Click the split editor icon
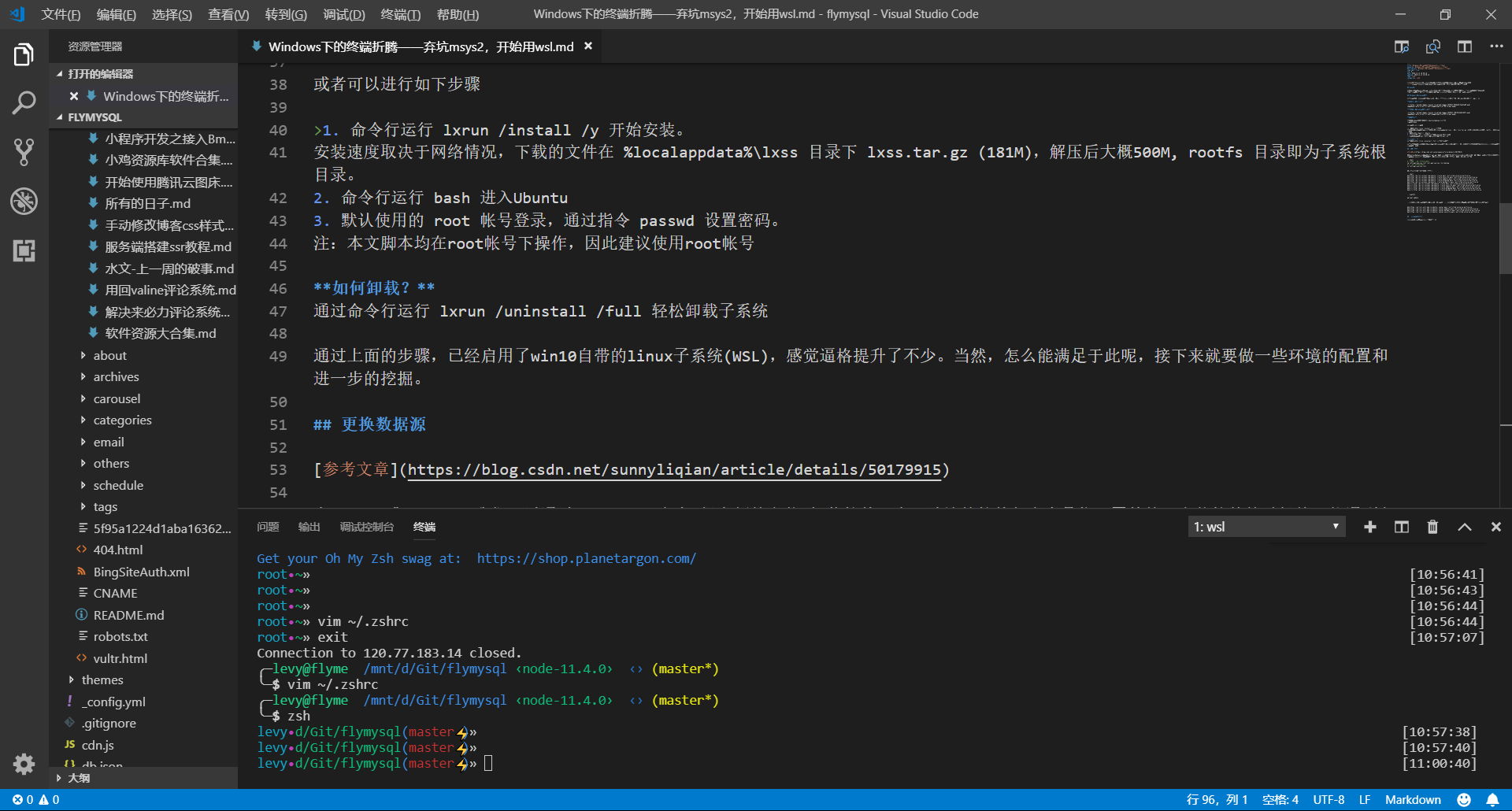The image size is (1512, 811). click(x=1464, y=46)
